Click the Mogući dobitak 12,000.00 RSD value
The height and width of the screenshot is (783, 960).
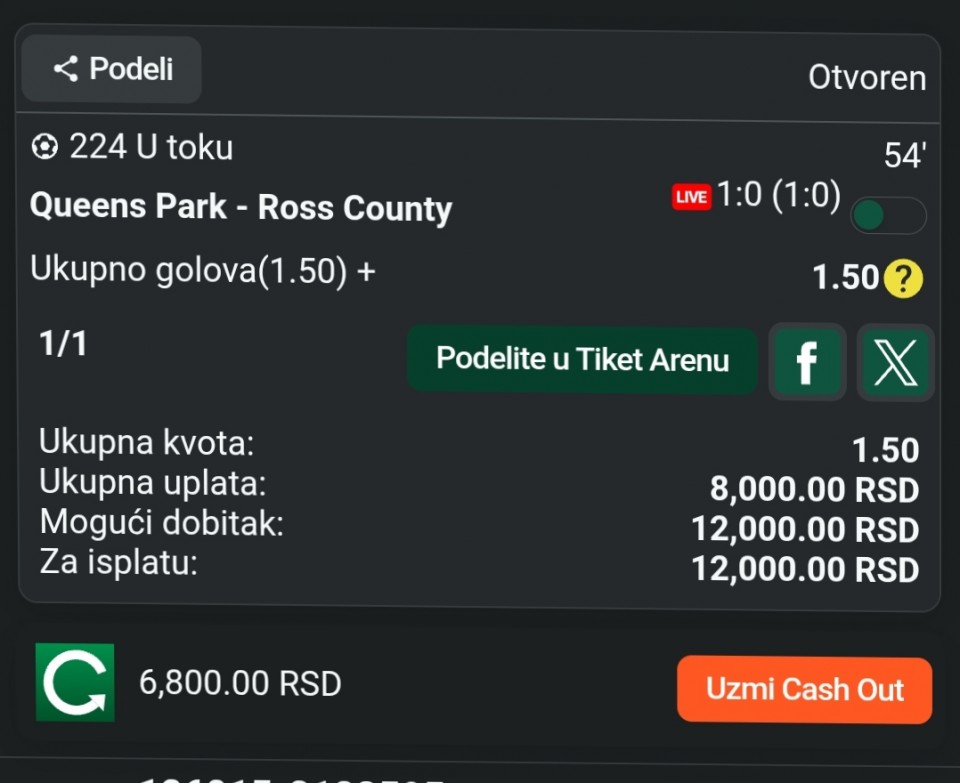tap(805, 529)
